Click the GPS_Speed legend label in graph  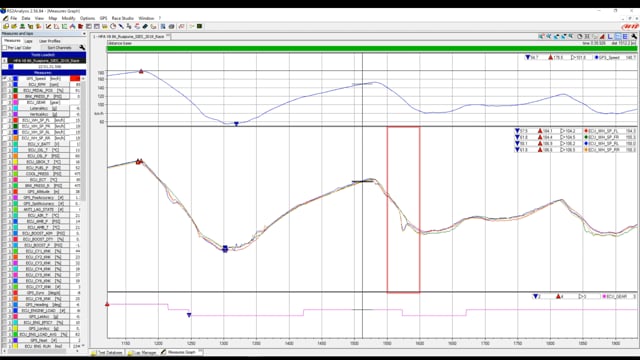tap(609, 58)
